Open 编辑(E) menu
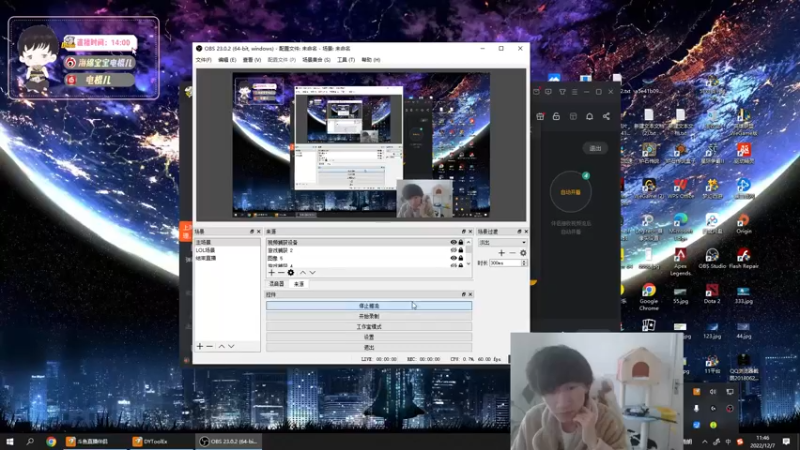Image resolution: width=800 pixels, height=450 pixels. [227, 60]
